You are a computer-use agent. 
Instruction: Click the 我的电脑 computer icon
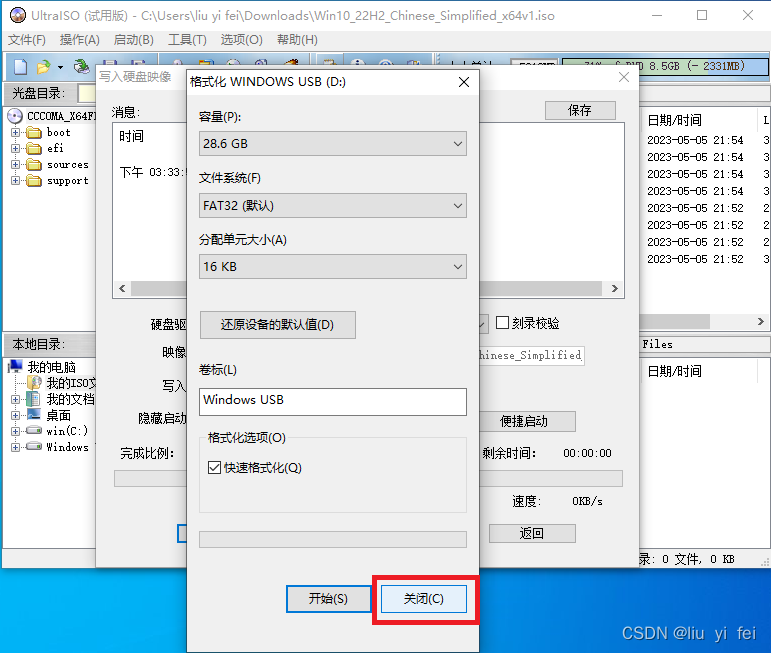pyautogui.click(x=16, y=366)
